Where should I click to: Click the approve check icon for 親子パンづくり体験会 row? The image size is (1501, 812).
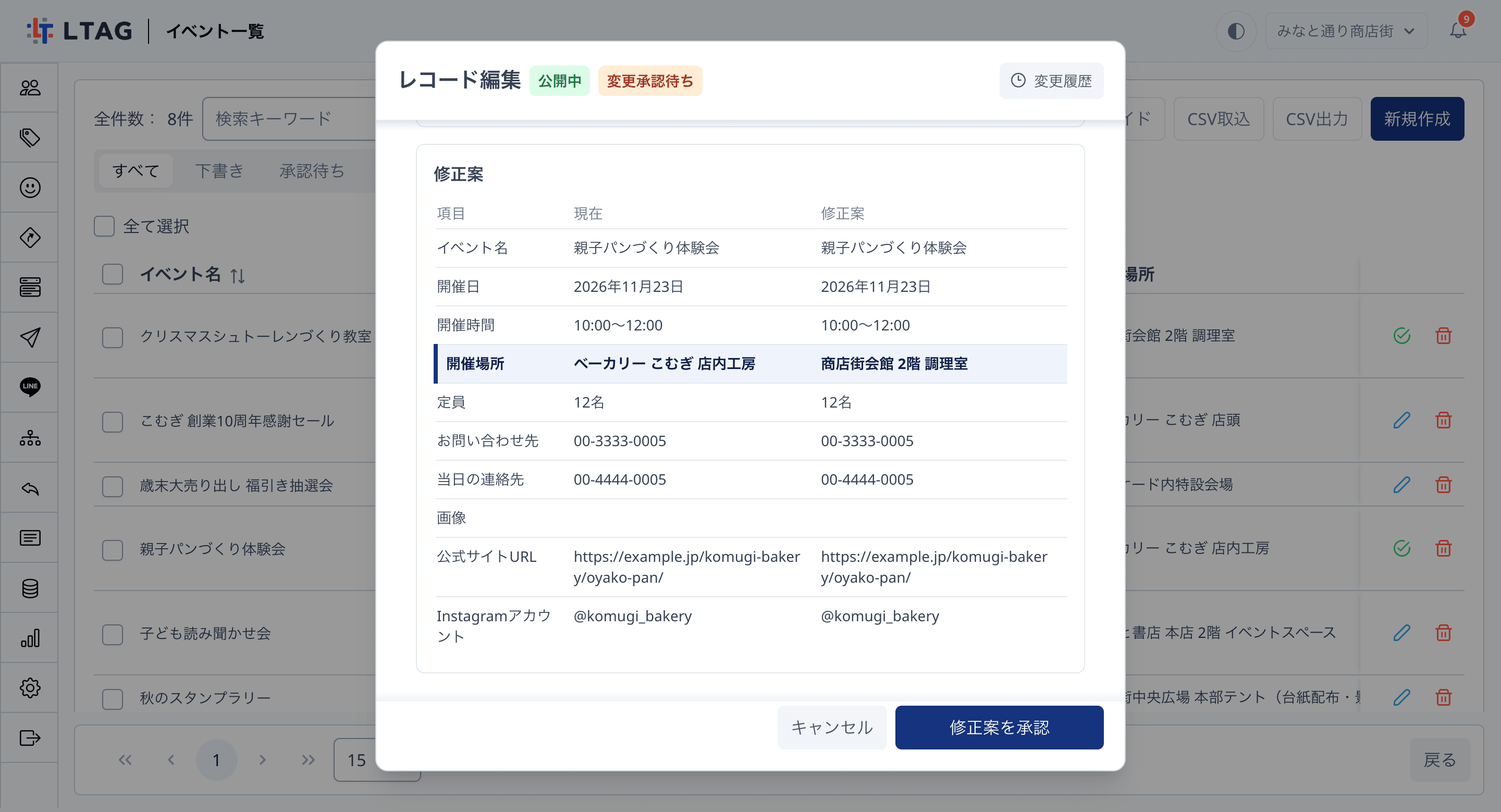point(1401,548)
